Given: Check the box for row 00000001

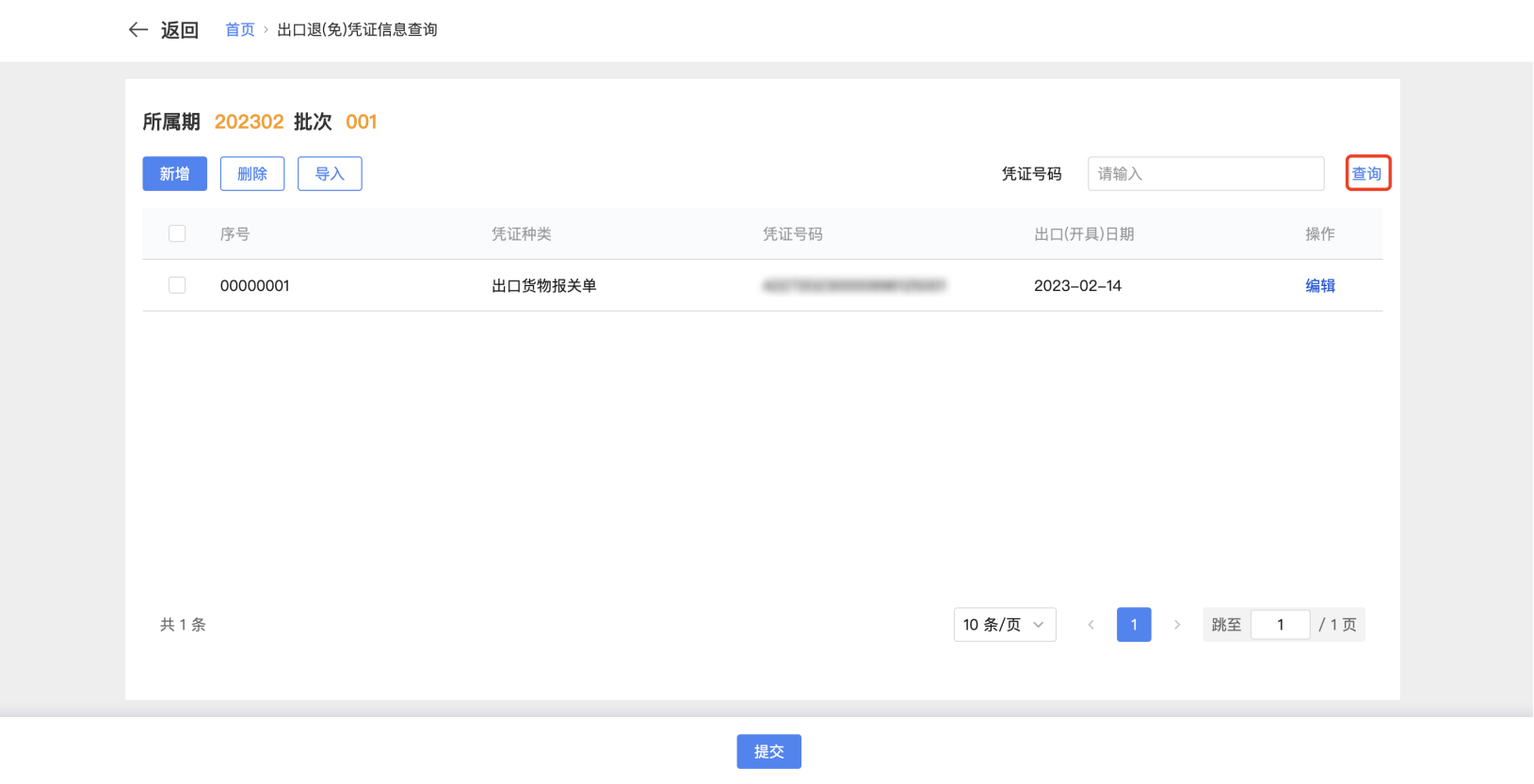Looking at the screenshot, I should (177, 285).
